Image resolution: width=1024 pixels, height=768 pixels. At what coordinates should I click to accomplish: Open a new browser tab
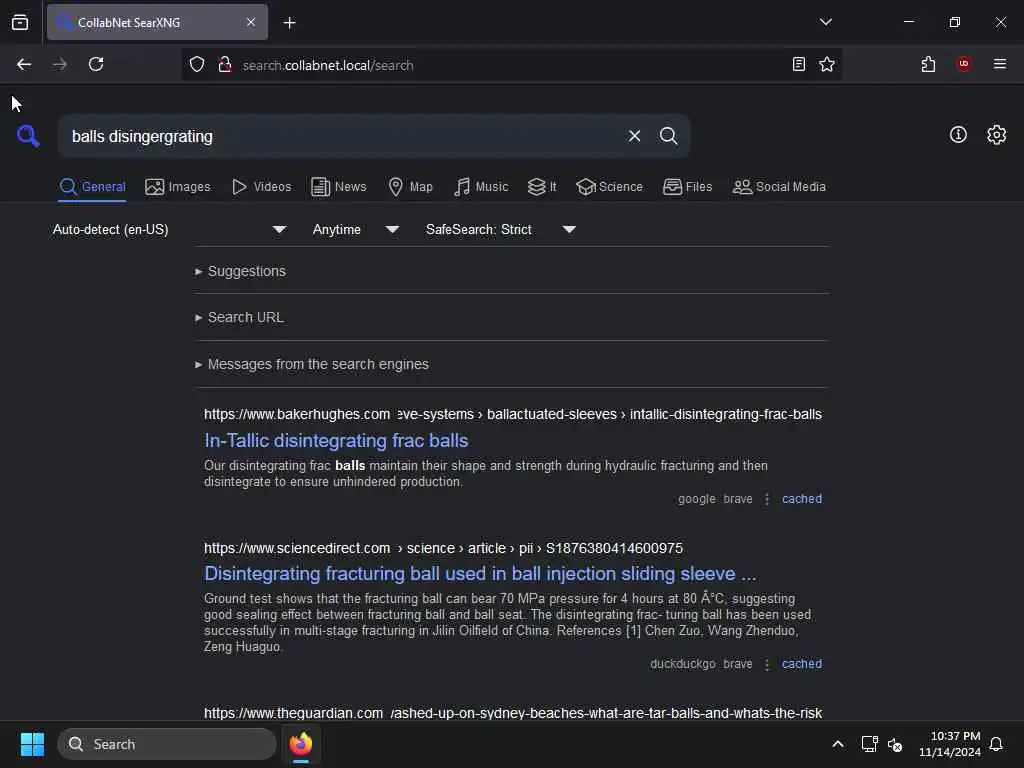coord(289,23)
